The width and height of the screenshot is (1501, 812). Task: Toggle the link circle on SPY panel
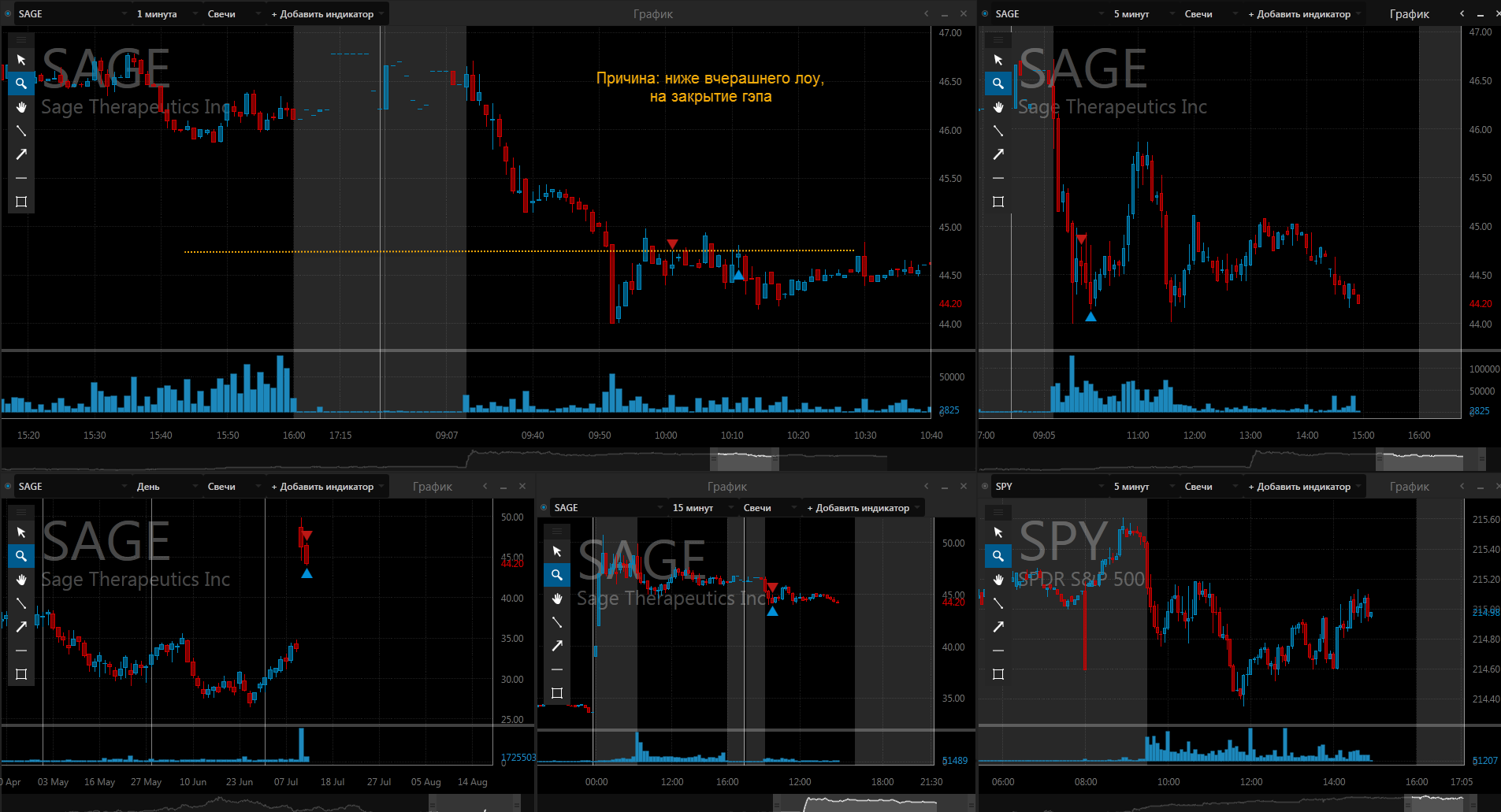click(985, 486)
